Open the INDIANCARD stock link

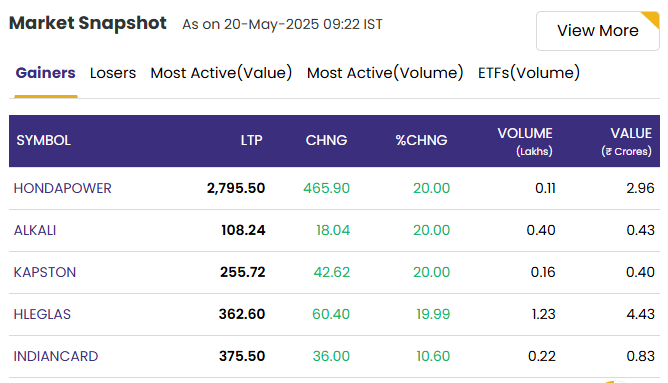click(56, 356)
